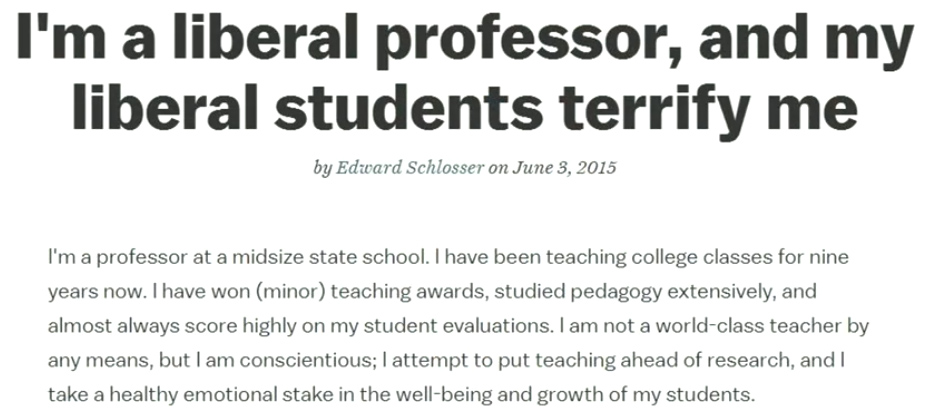Click the word "by" in byline
This screenshot has width=929, height=413.
click(322, 168)
